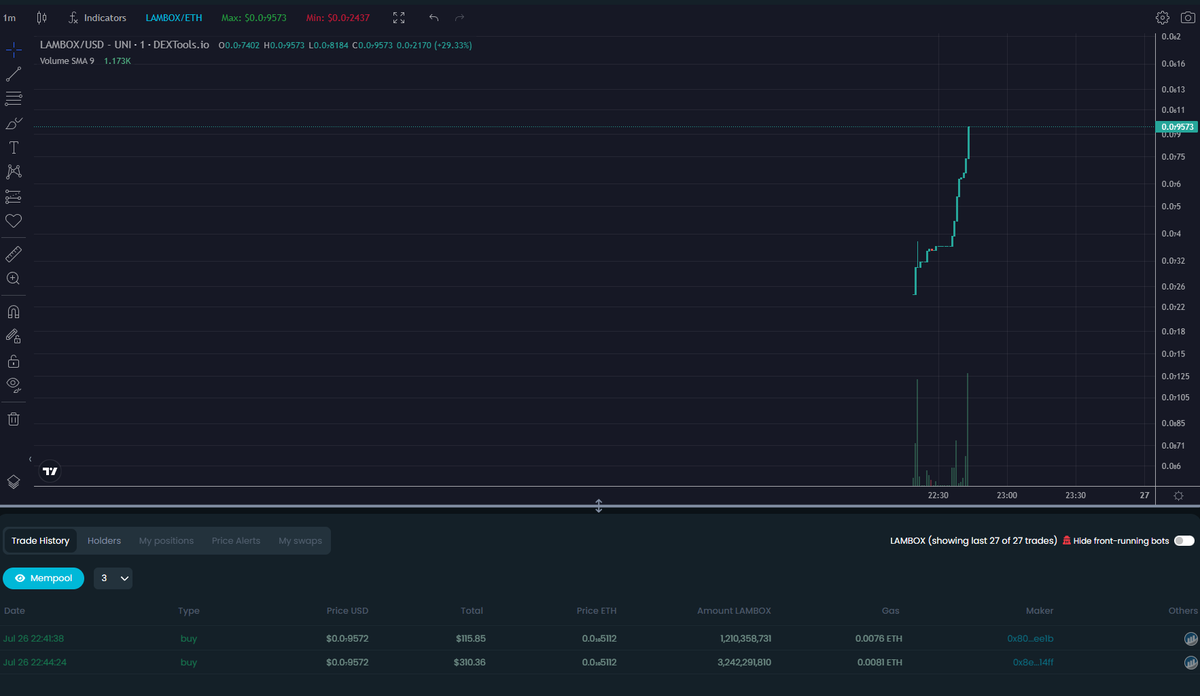
Task: Open the candle chart style selector
Action: 41,18
